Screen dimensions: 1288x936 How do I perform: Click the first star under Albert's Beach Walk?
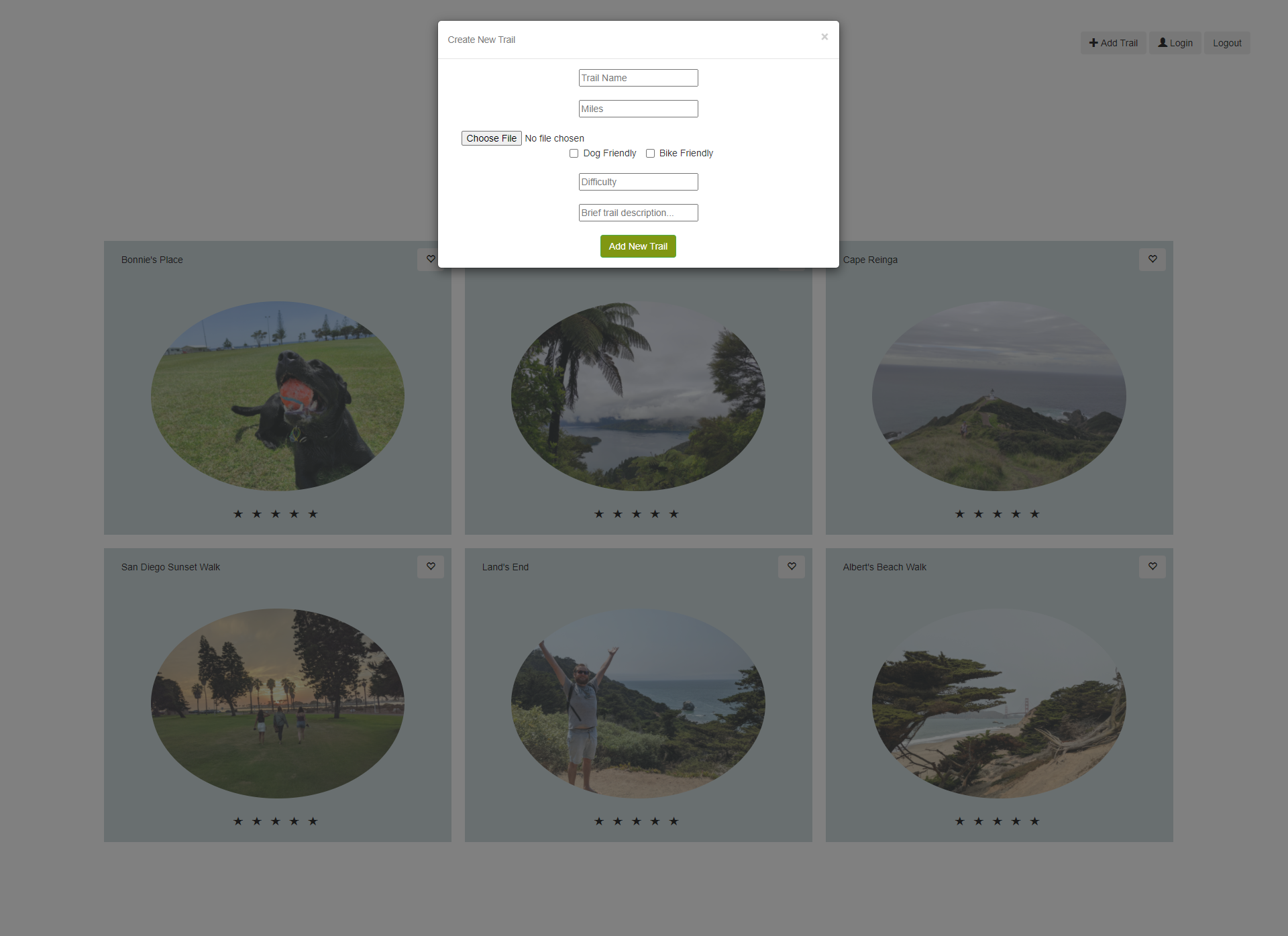coord(960,821)
